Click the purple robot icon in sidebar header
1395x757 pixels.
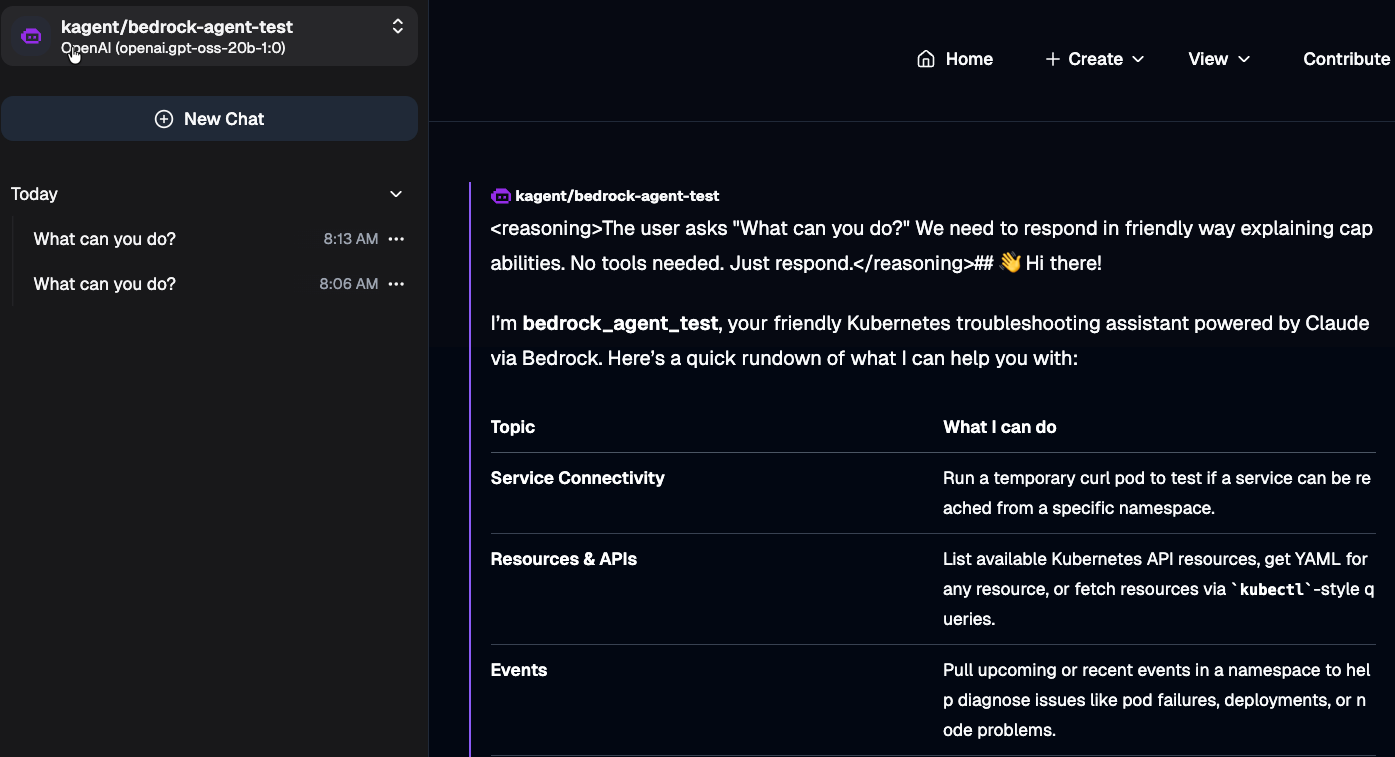click(x=32, y=37)
